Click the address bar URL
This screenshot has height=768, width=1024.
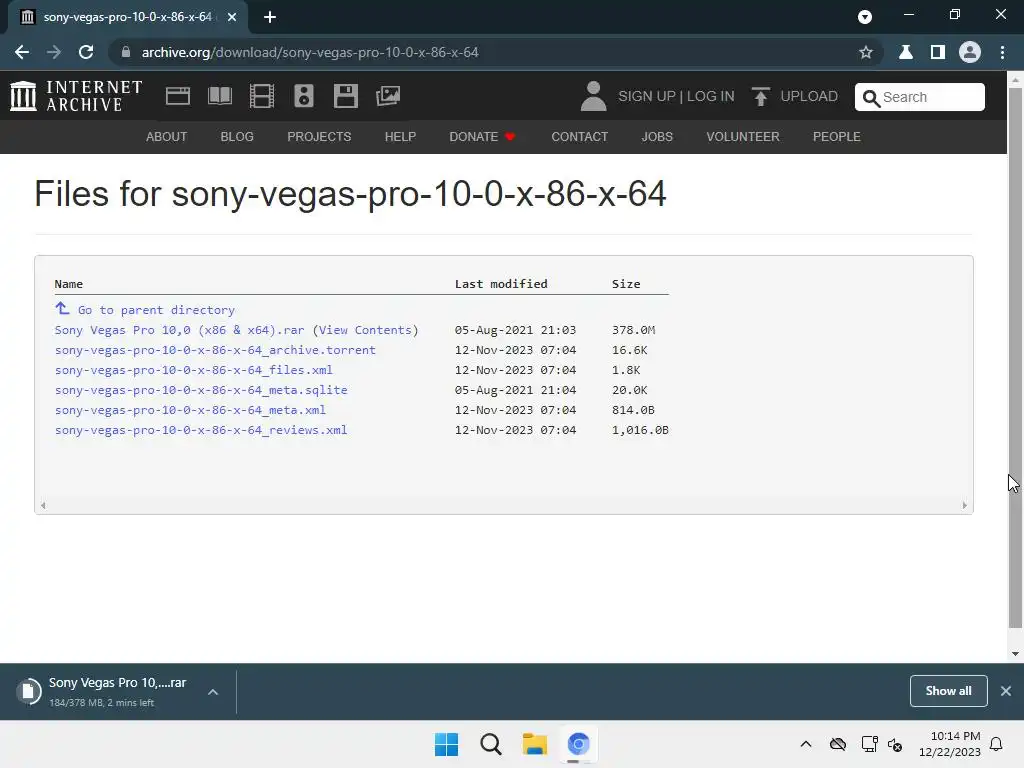(x=310, y=52)
